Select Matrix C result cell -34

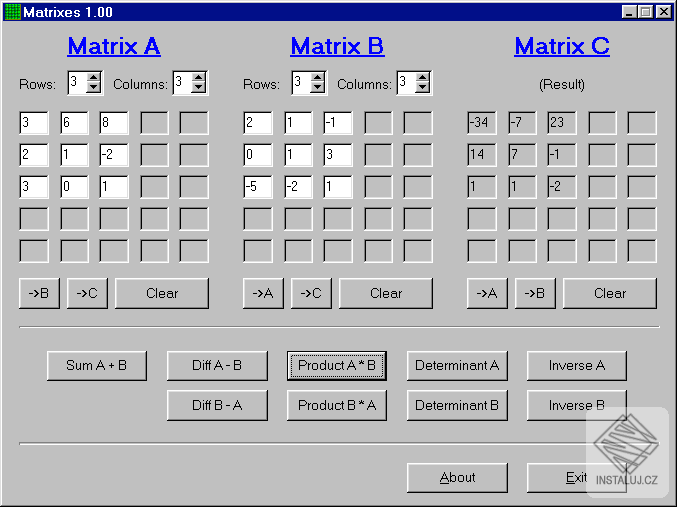pyautogui.click(x=482, y=123)
